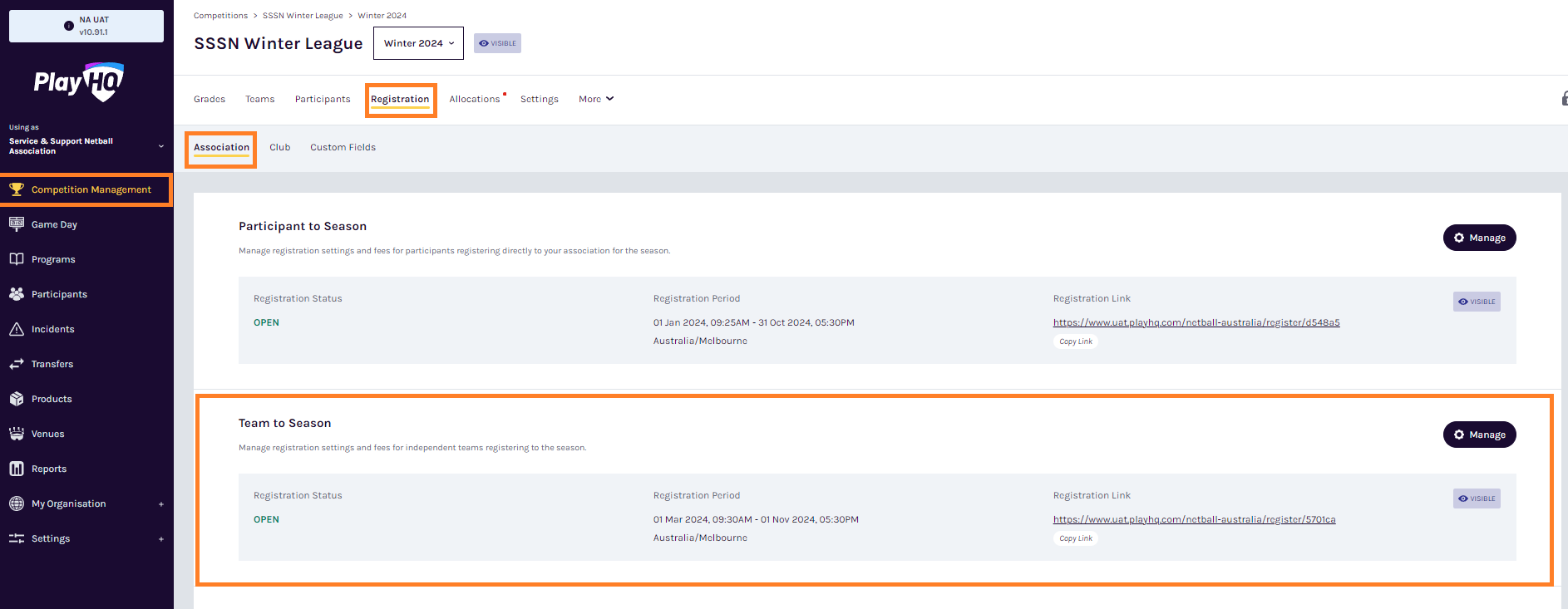Copy Link for the d548a5 registration
The height and width of the screenshot is (609, 1568).
(1076, 341)
